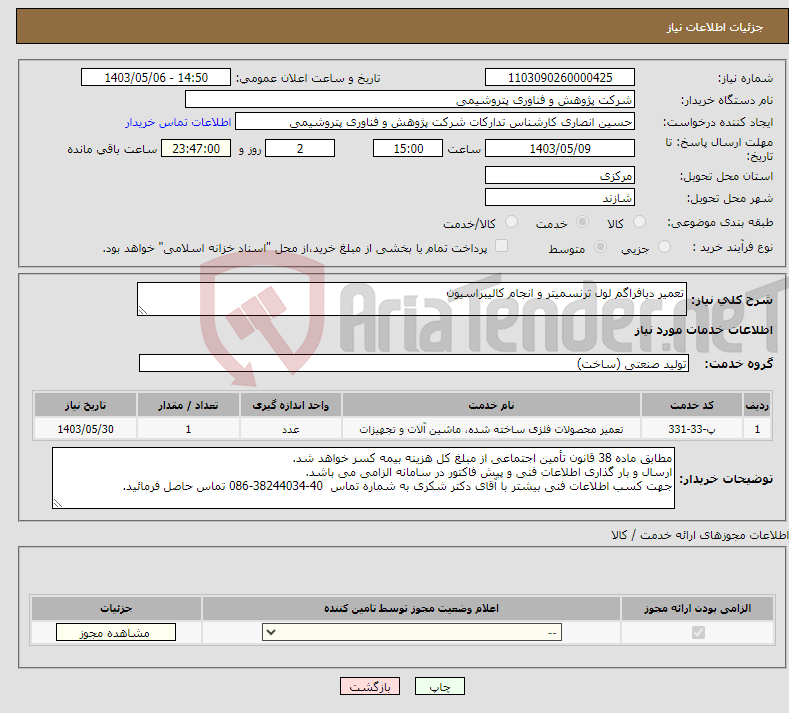Click the remaining time field 23:47:00
Image resolution: width=789 pixels, height=713 pixels.
(196, 148)
